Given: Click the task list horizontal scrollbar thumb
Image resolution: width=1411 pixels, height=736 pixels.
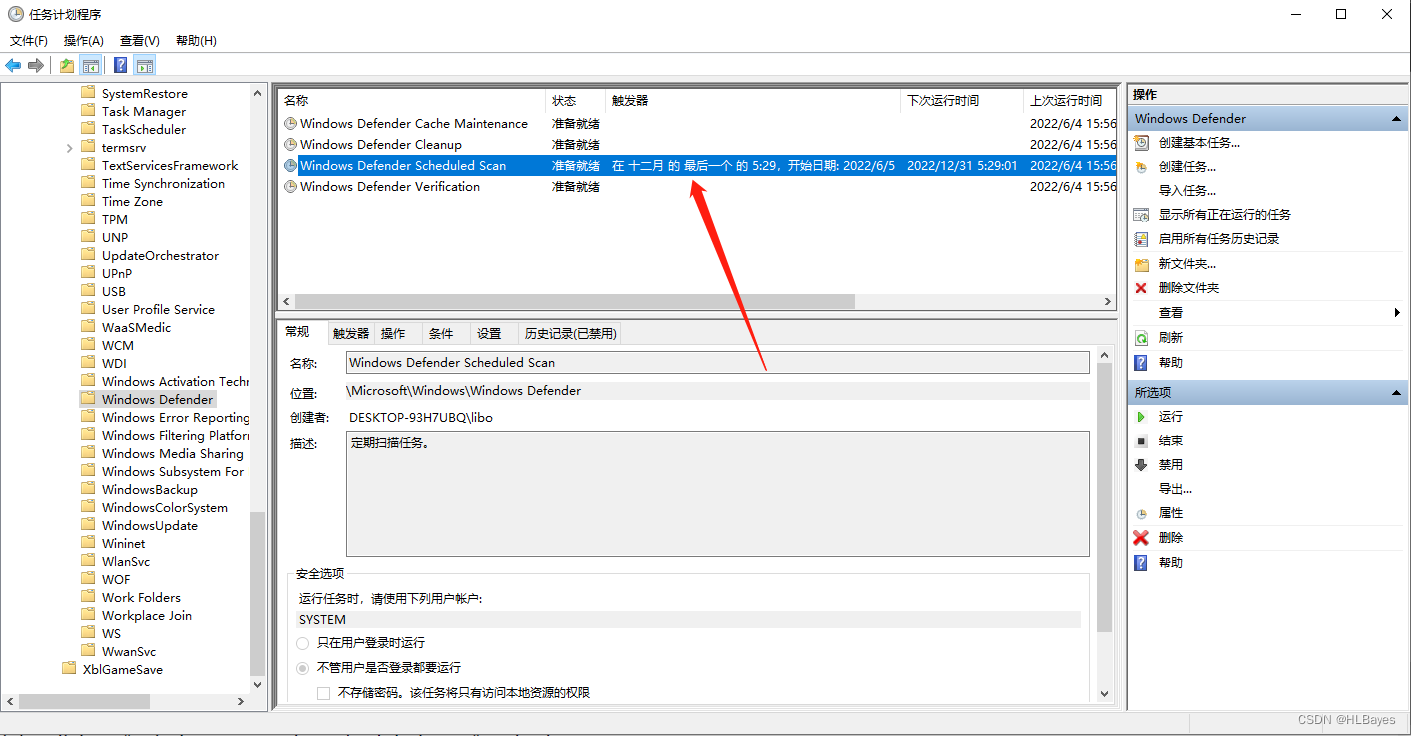Looking at the screenshot, I should (575, 301).
